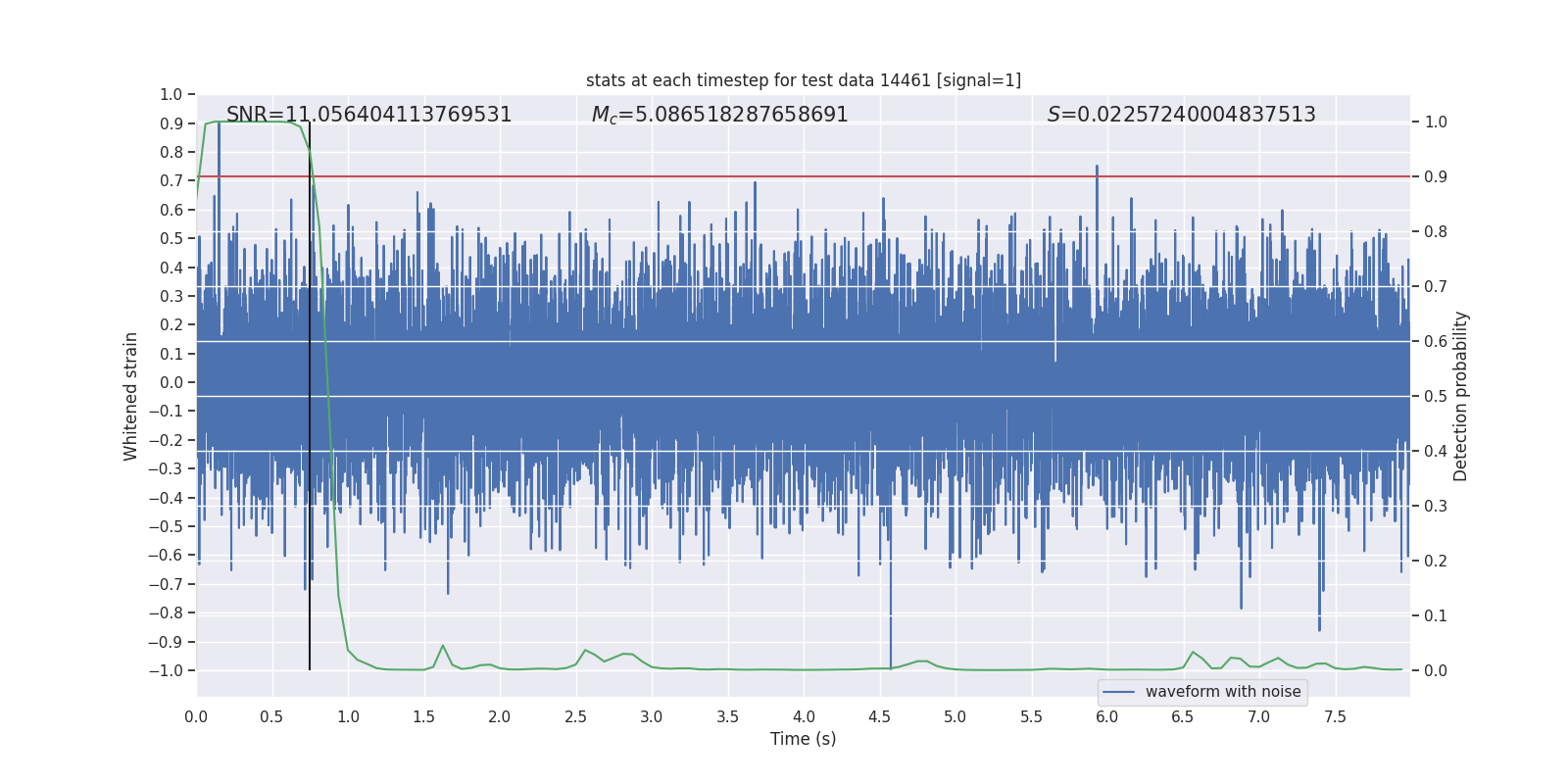Click the −1.0 tick on the left strain axis
The width and height of the screenshot is (1568, 784).
pos(166,670)
